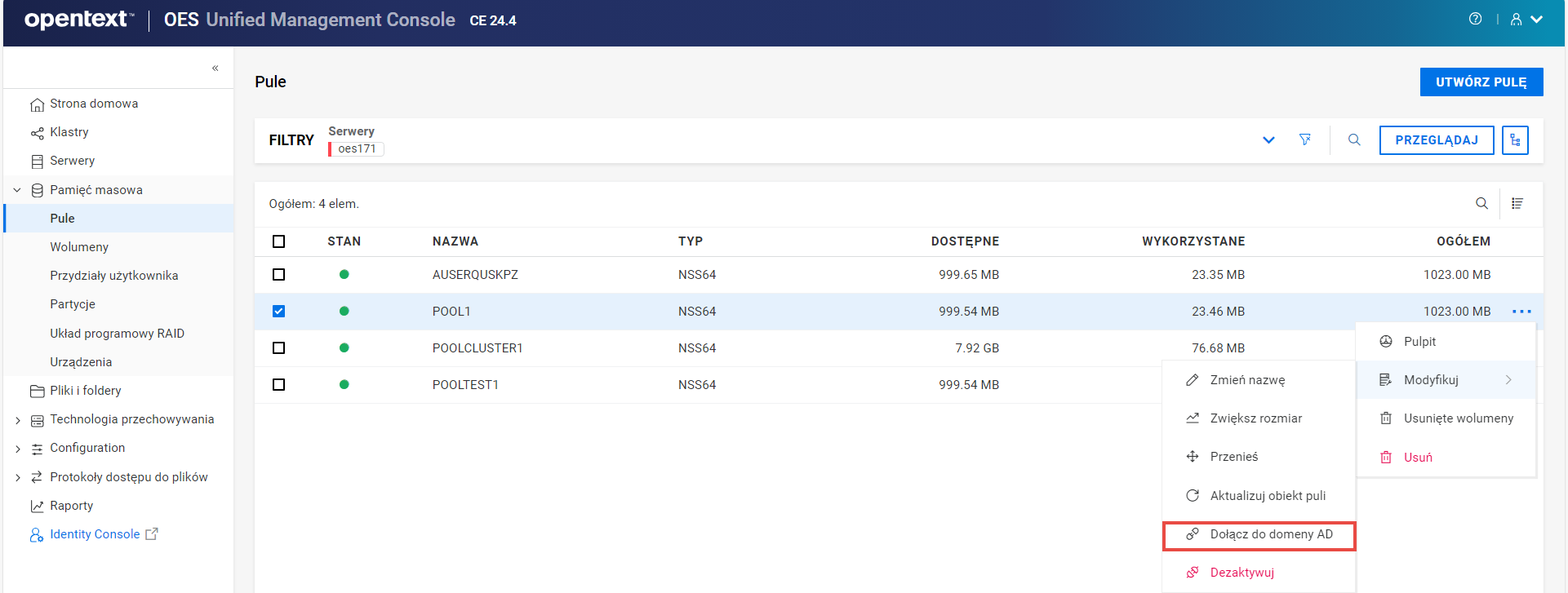
Task: Check the POOLCLUSTER1 row checkbox
Action: point(279,347)
